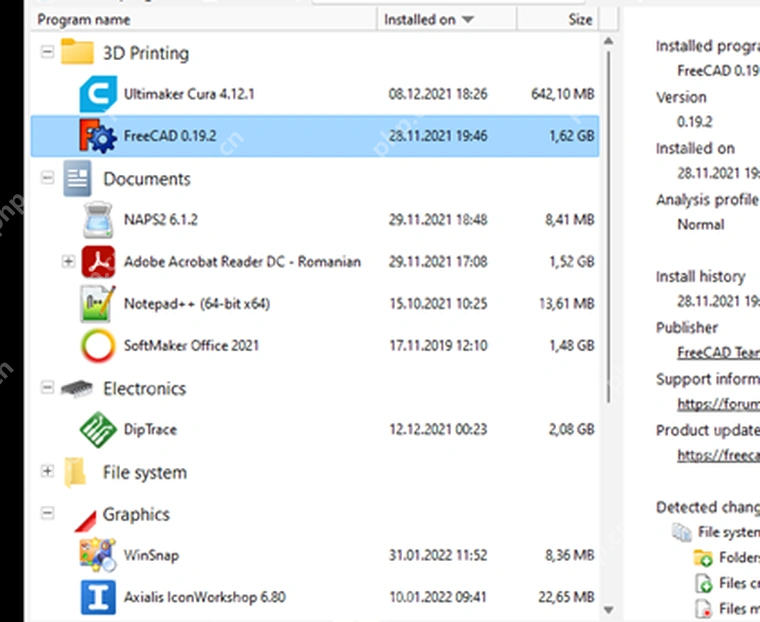Click the DipTrace green icon
The width and height of the screenshot is (760, 622).
pos(98,430)
